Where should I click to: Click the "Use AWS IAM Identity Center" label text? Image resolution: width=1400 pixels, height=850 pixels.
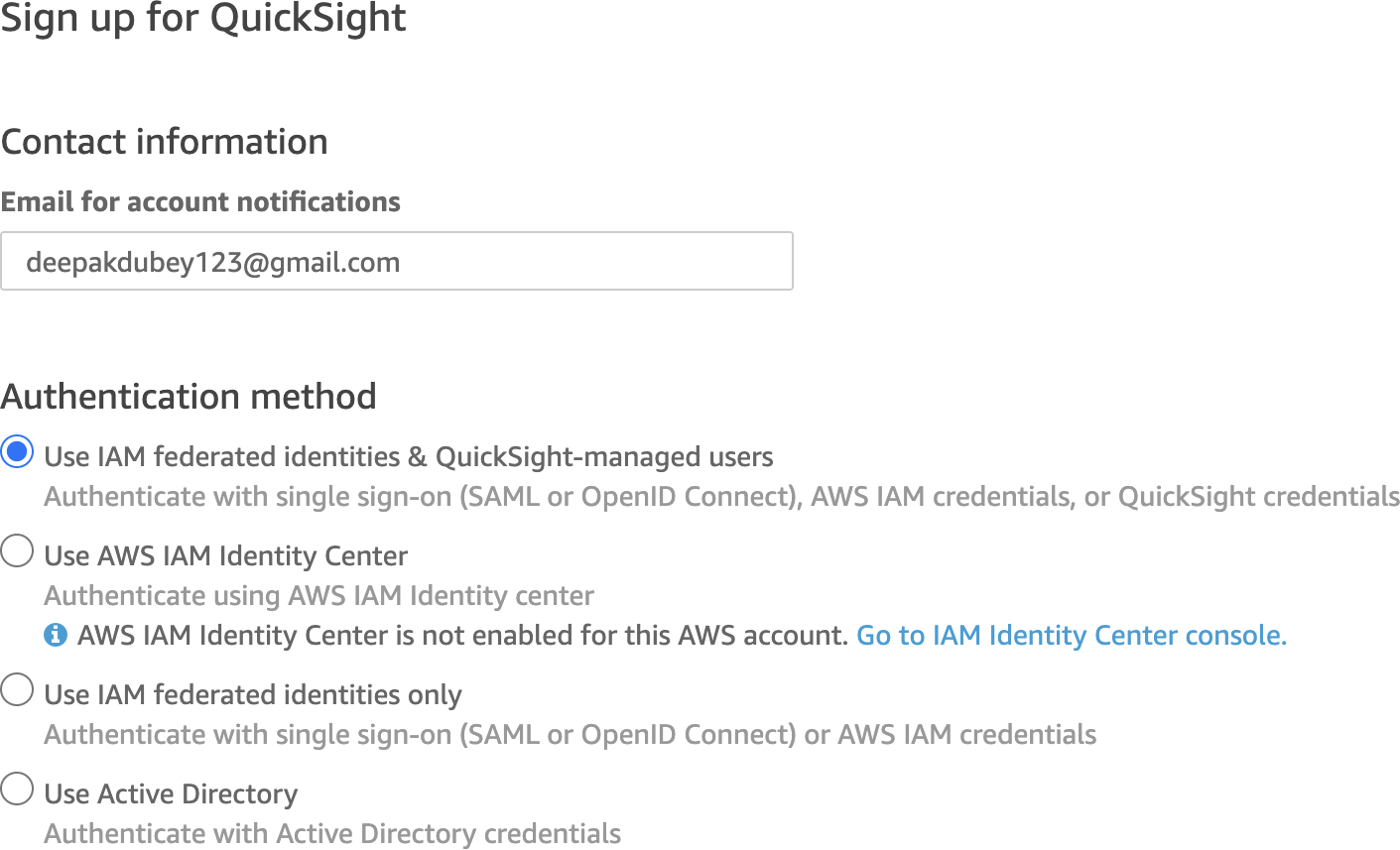point(226,556)
